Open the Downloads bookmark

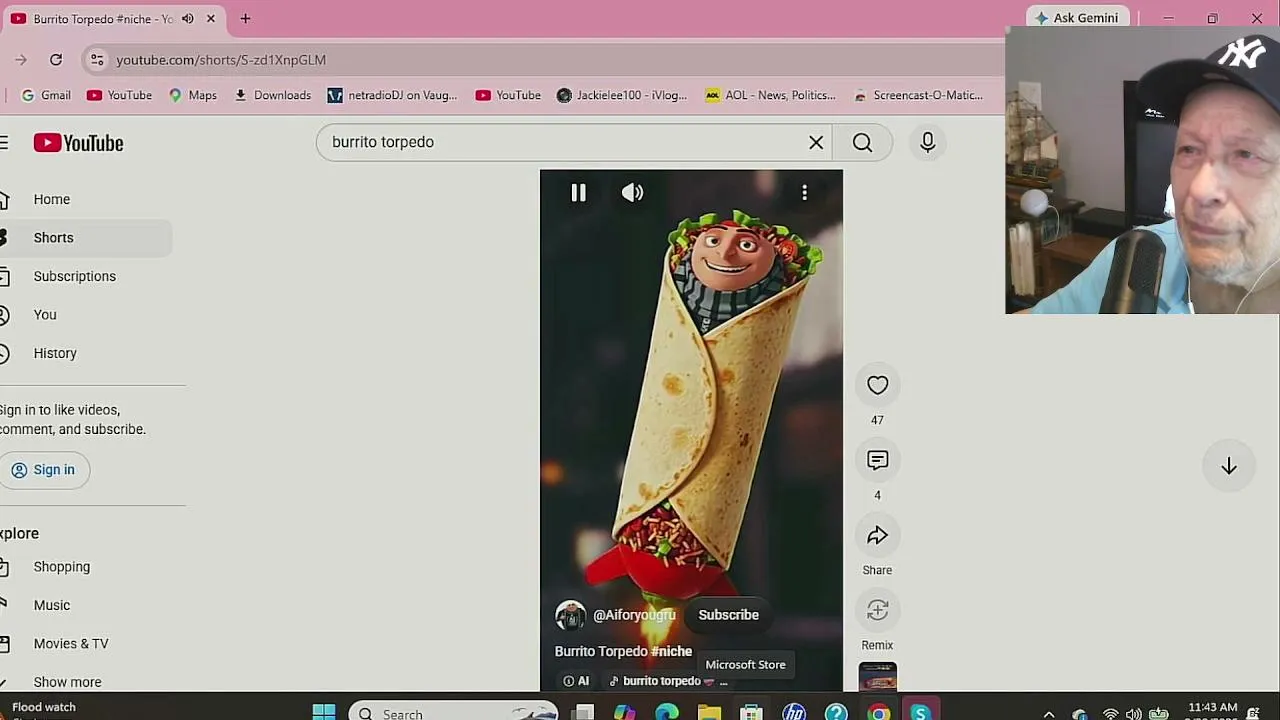coord(272,95)
